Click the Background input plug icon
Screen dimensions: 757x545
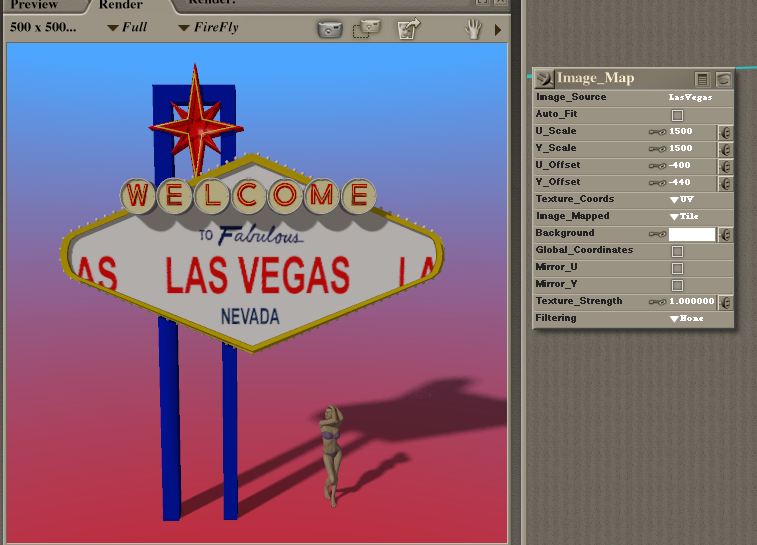(725, 235)
